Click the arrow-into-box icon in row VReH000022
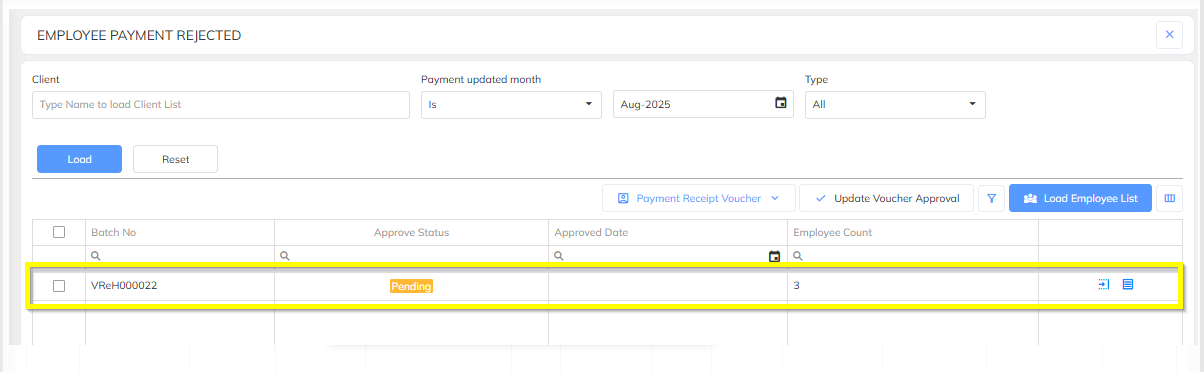 pos(1103,285)
